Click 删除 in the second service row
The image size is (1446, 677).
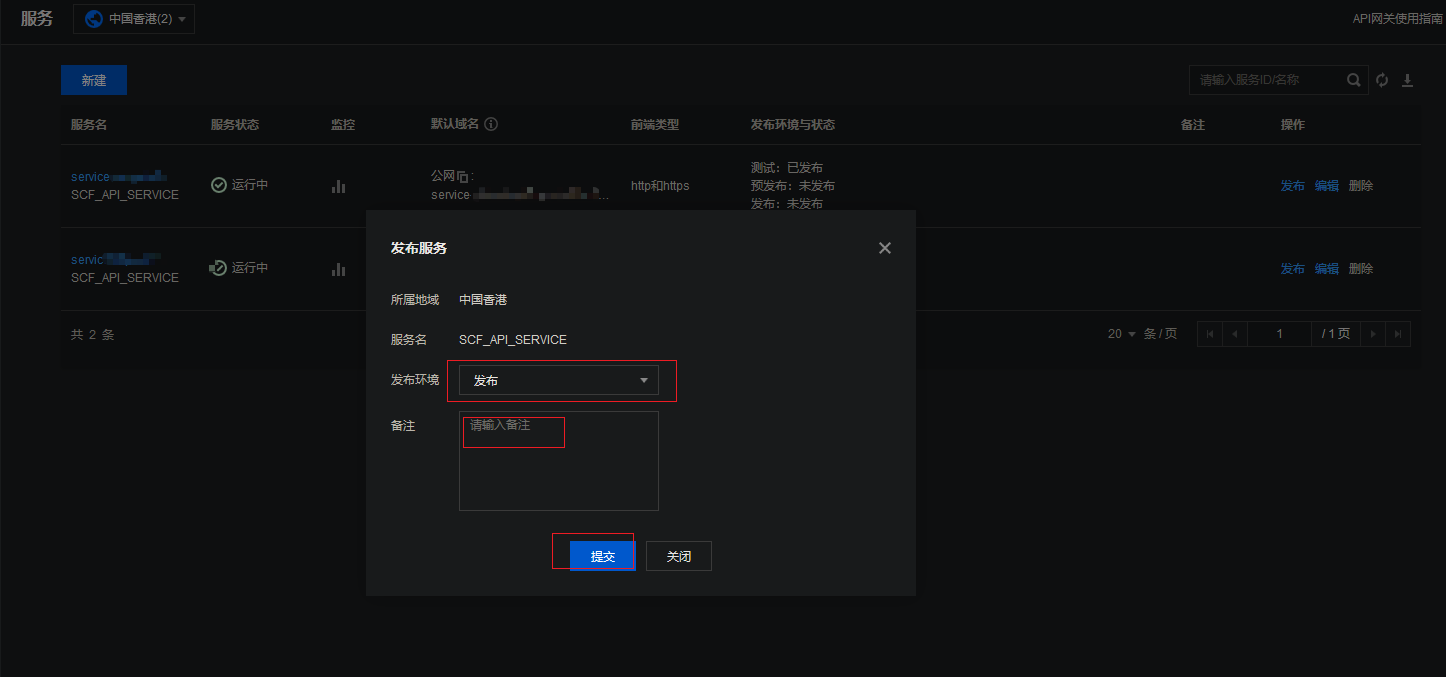coord(1361,269)
